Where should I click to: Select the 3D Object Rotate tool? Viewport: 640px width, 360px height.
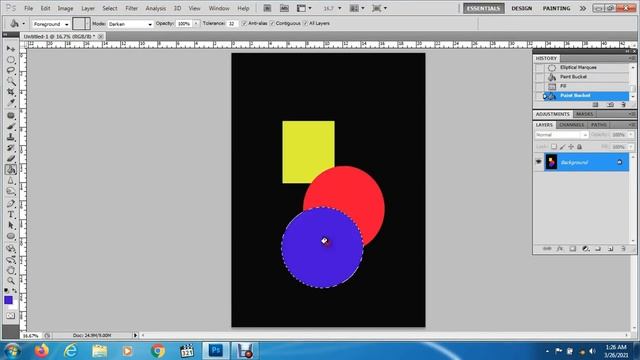pos(11,249)
